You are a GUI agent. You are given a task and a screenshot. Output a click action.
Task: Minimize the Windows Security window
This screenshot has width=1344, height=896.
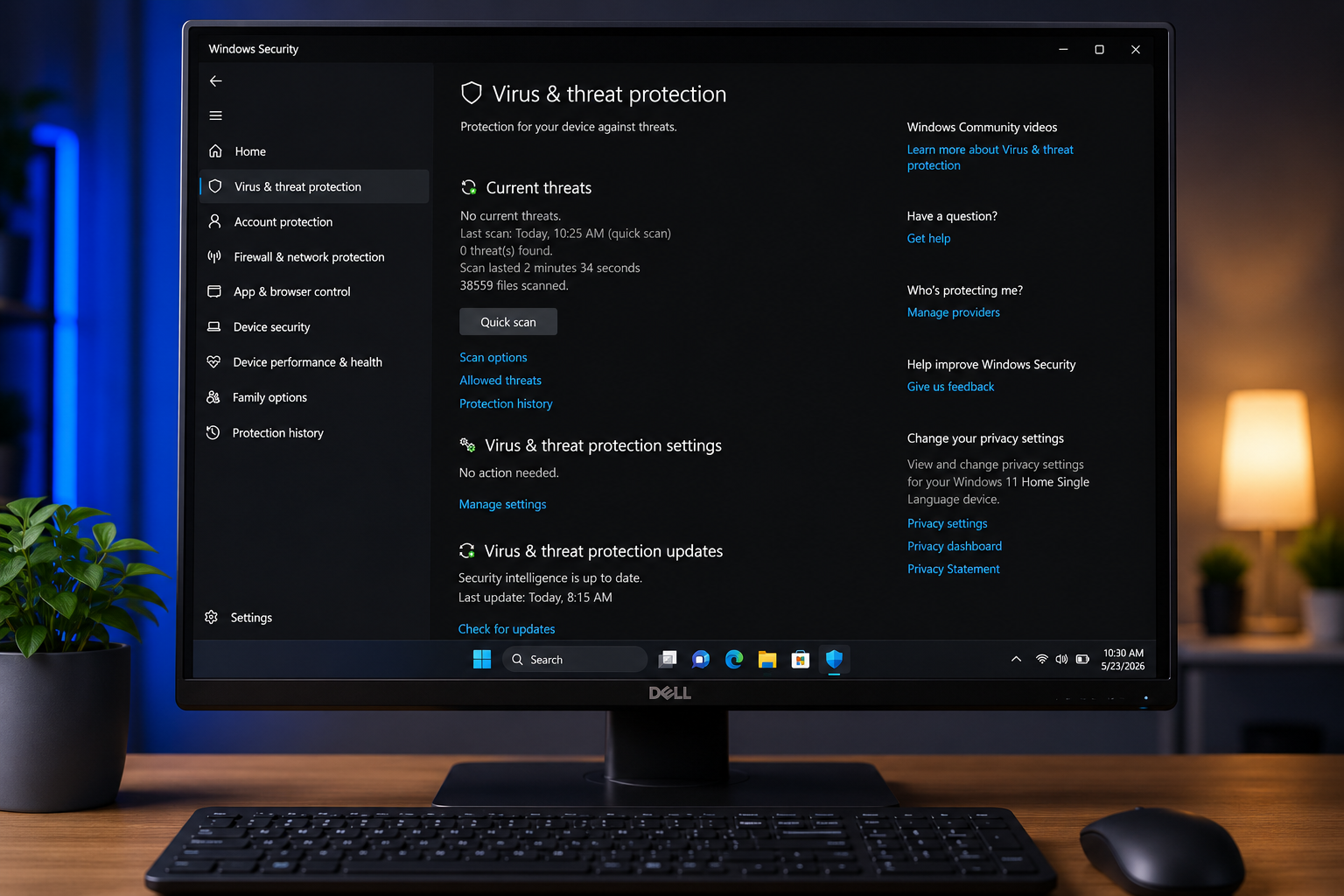(x=1063, y=49)
